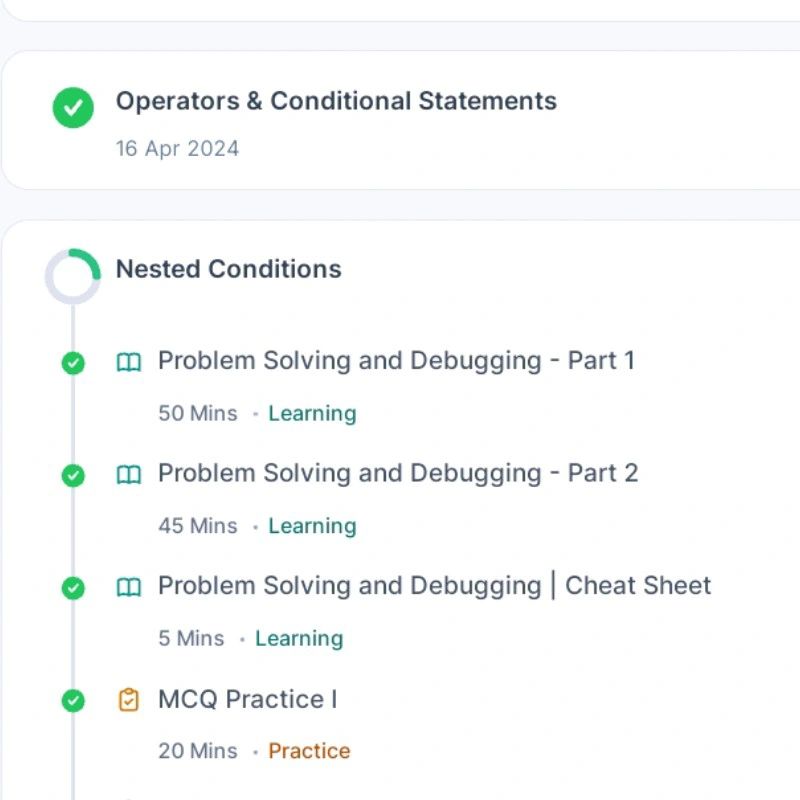This screenshot has height=800, width=800.
Task: Open Problem Solving and Debugging - Part 2
Action: pyautogui.click(x=398, y=473)
